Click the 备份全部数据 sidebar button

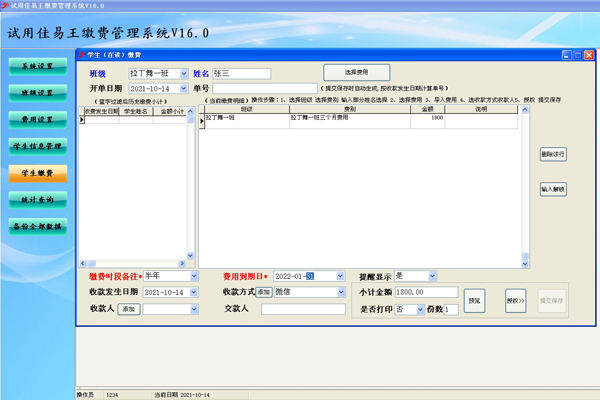(x=38, y=227)
